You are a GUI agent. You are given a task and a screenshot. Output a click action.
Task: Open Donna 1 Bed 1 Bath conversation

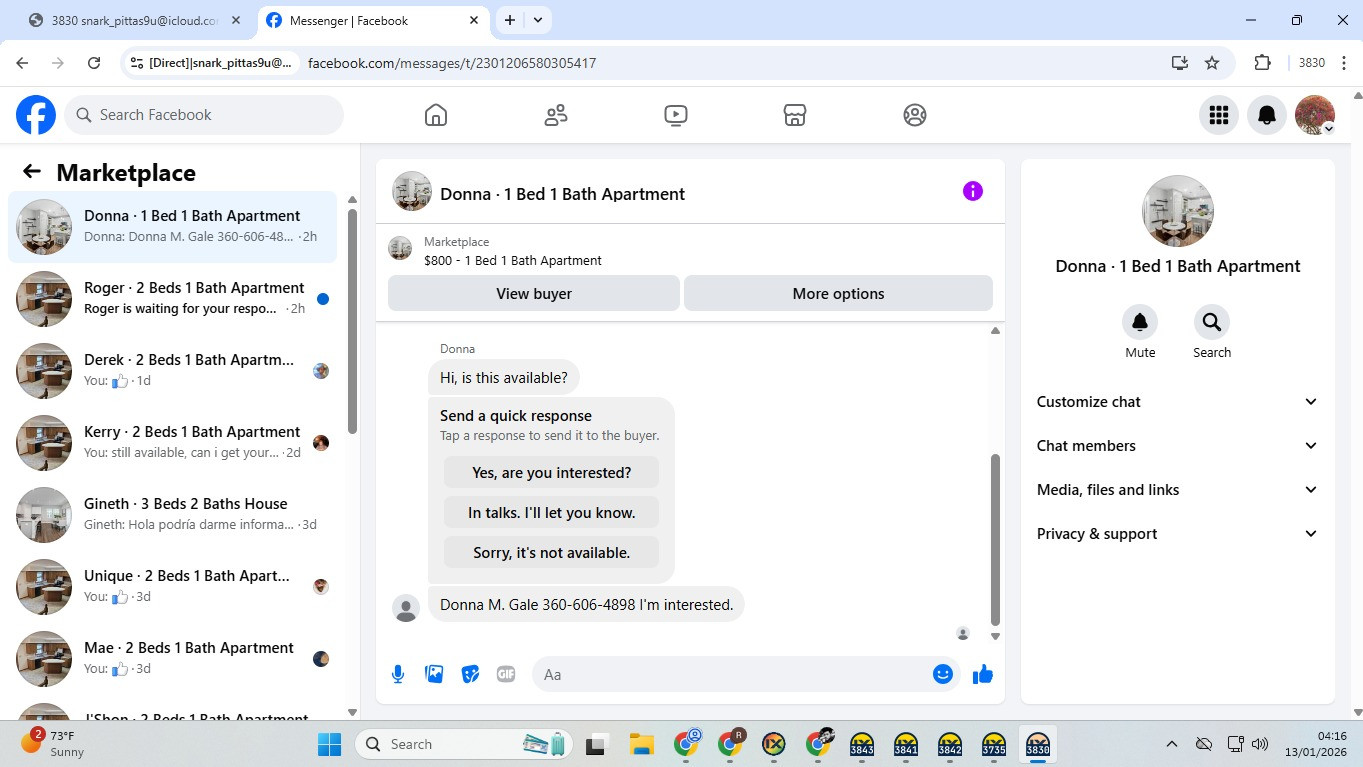172,227
